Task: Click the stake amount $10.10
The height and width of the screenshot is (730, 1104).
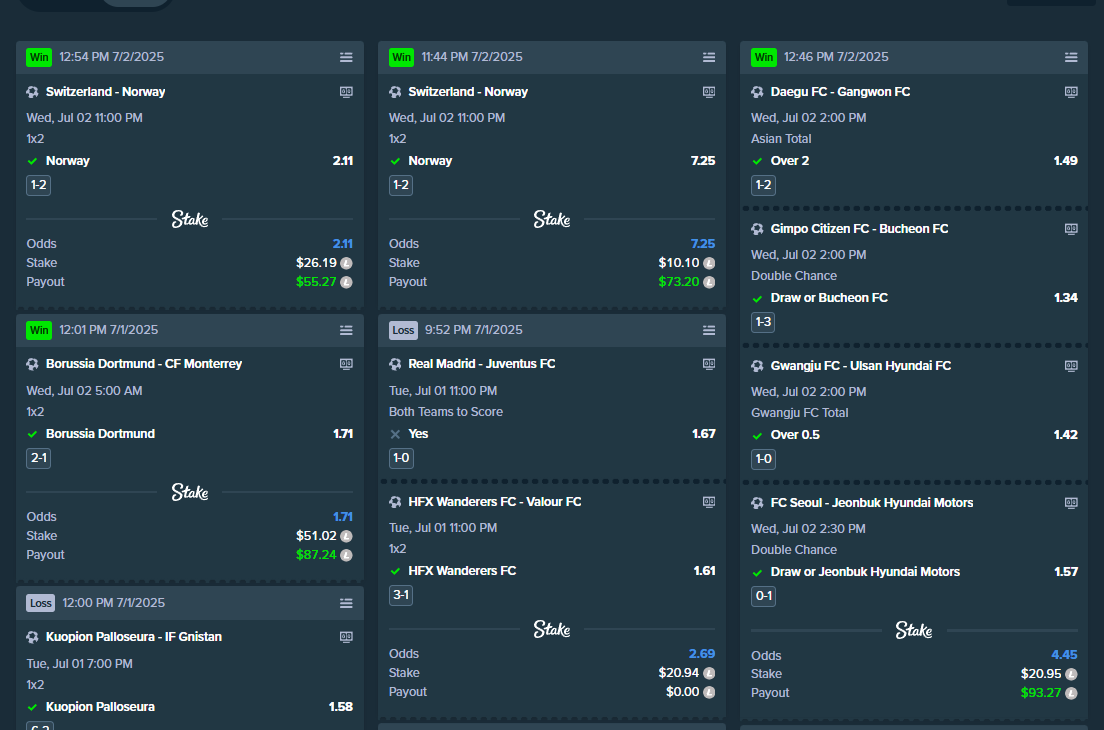Action: 679,263
